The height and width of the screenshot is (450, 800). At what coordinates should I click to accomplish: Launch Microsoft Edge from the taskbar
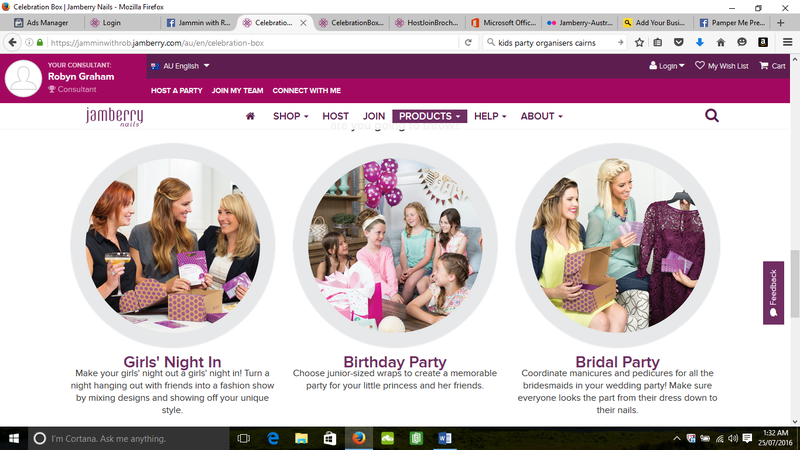point(273,438)
